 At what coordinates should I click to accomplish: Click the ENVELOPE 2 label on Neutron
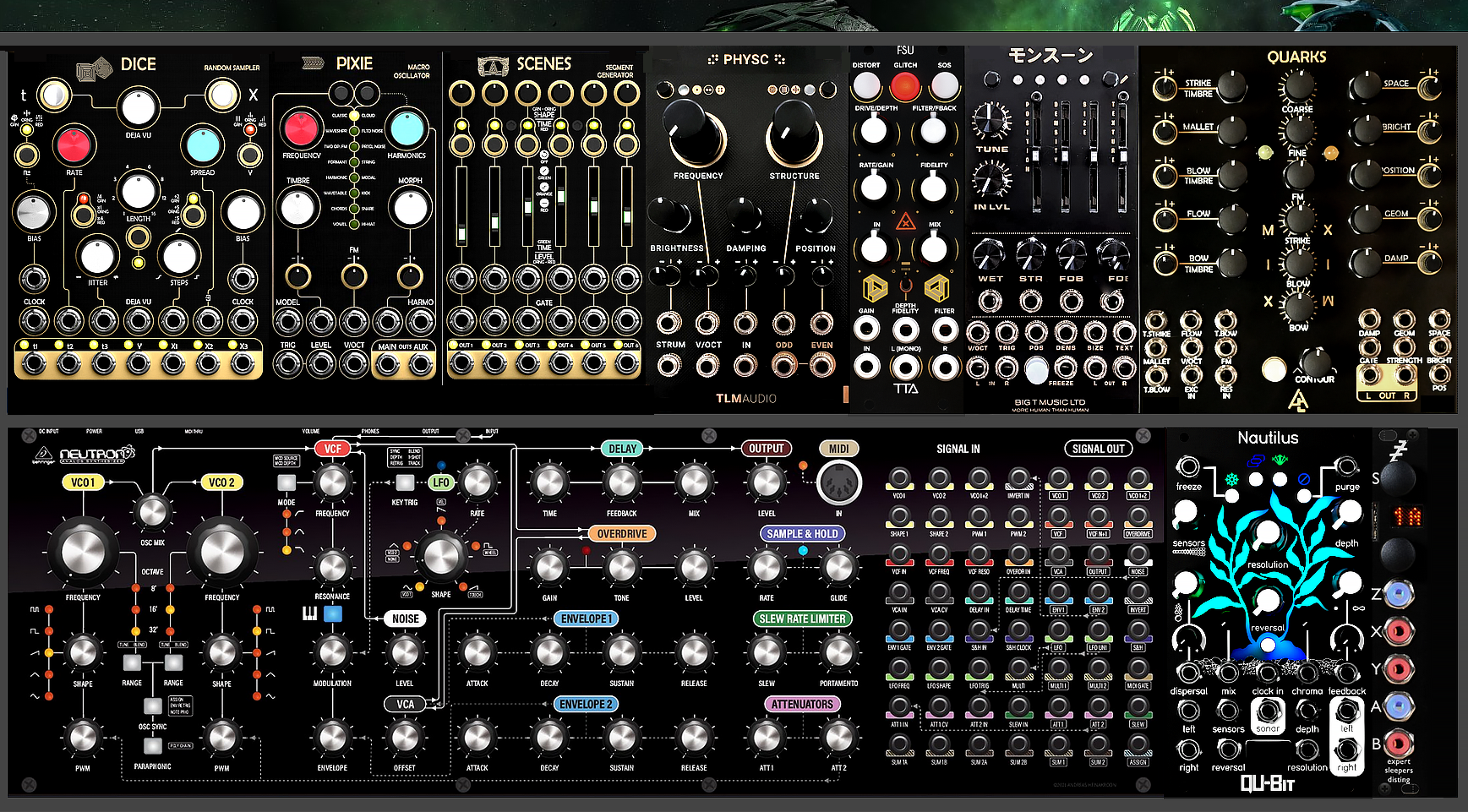587,704
